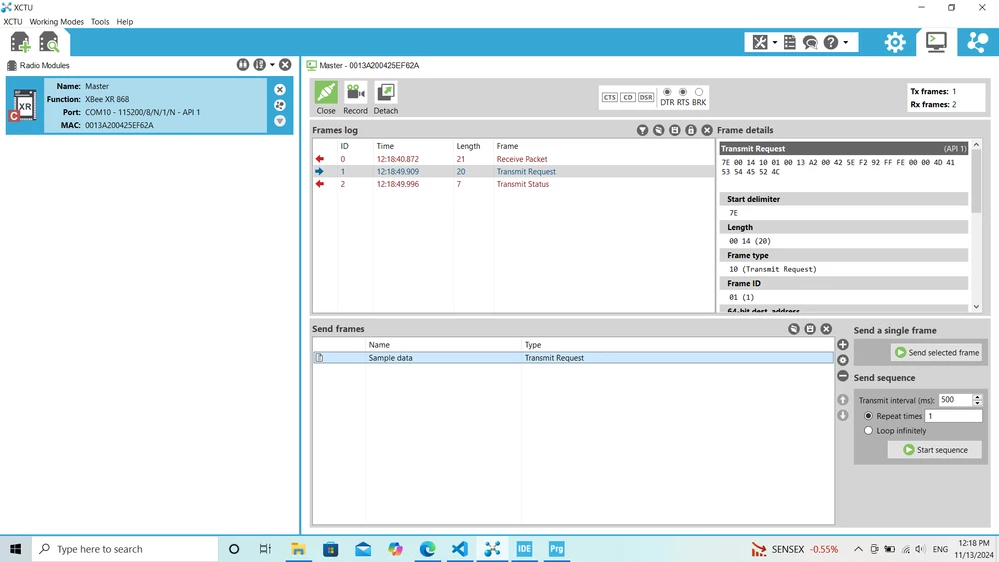This screenshot has height=562, width=999.
Task: Toggle the DTR radio control
Action: pyautogui.click(x=667, y=92)
